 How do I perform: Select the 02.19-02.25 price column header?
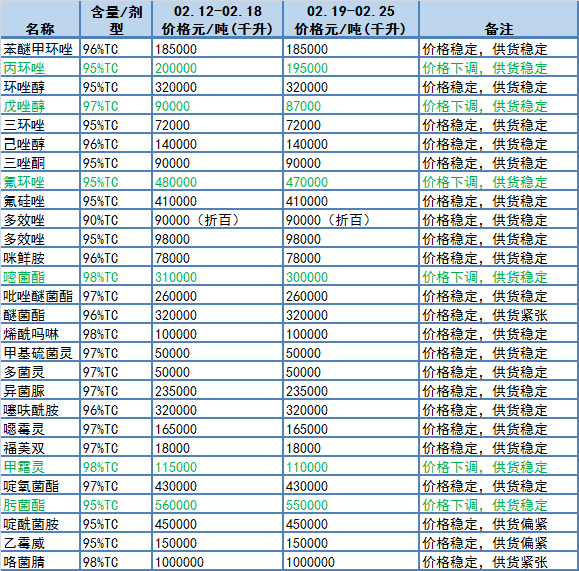[x=351, y=19]
